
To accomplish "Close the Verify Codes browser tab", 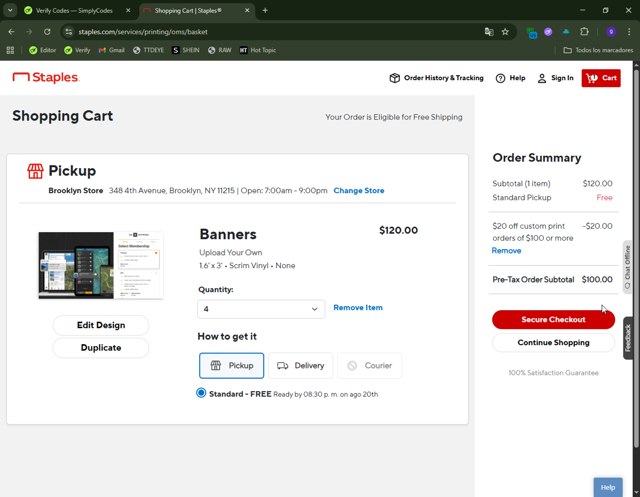I will click(128, 11).
